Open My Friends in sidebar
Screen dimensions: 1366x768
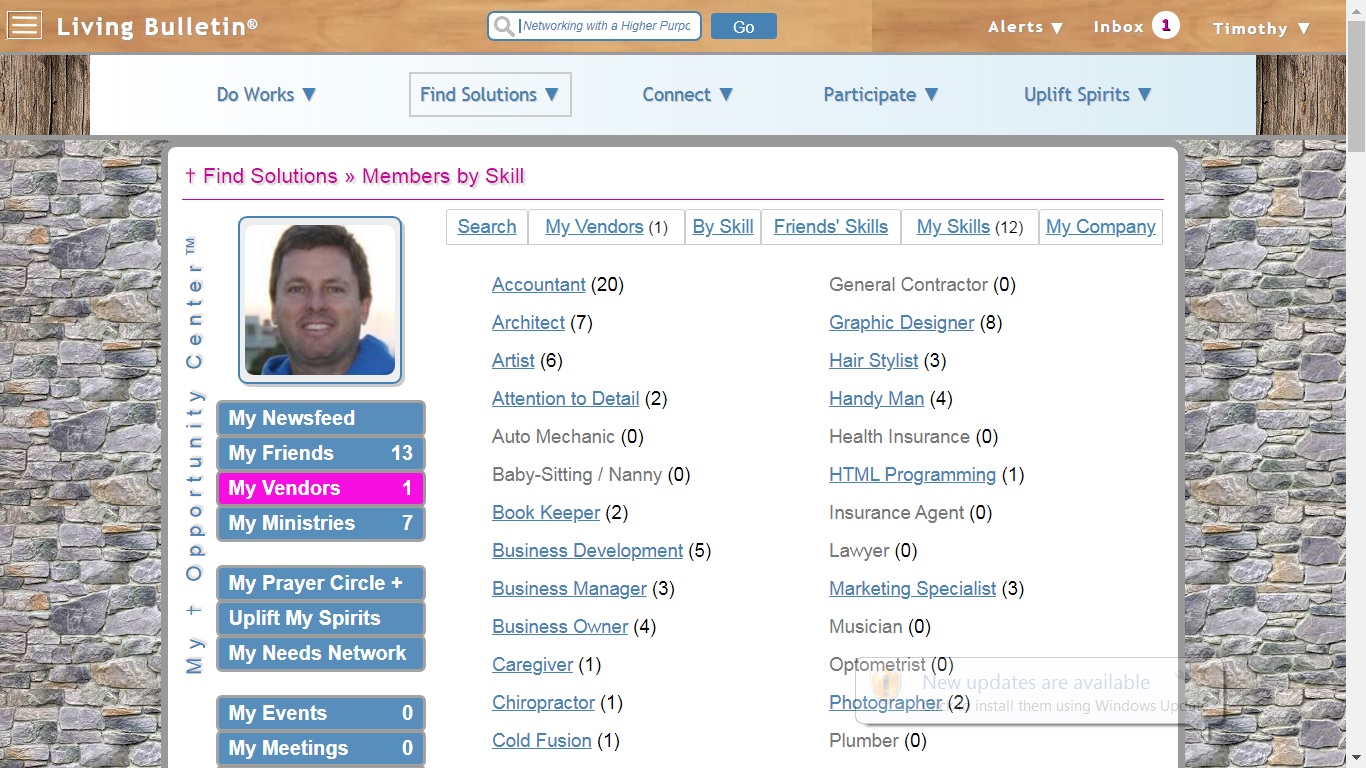click(321, 453)
